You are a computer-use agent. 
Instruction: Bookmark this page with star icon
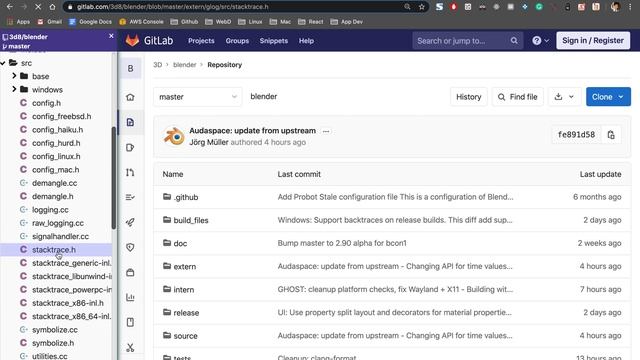[x=422, y=7]
